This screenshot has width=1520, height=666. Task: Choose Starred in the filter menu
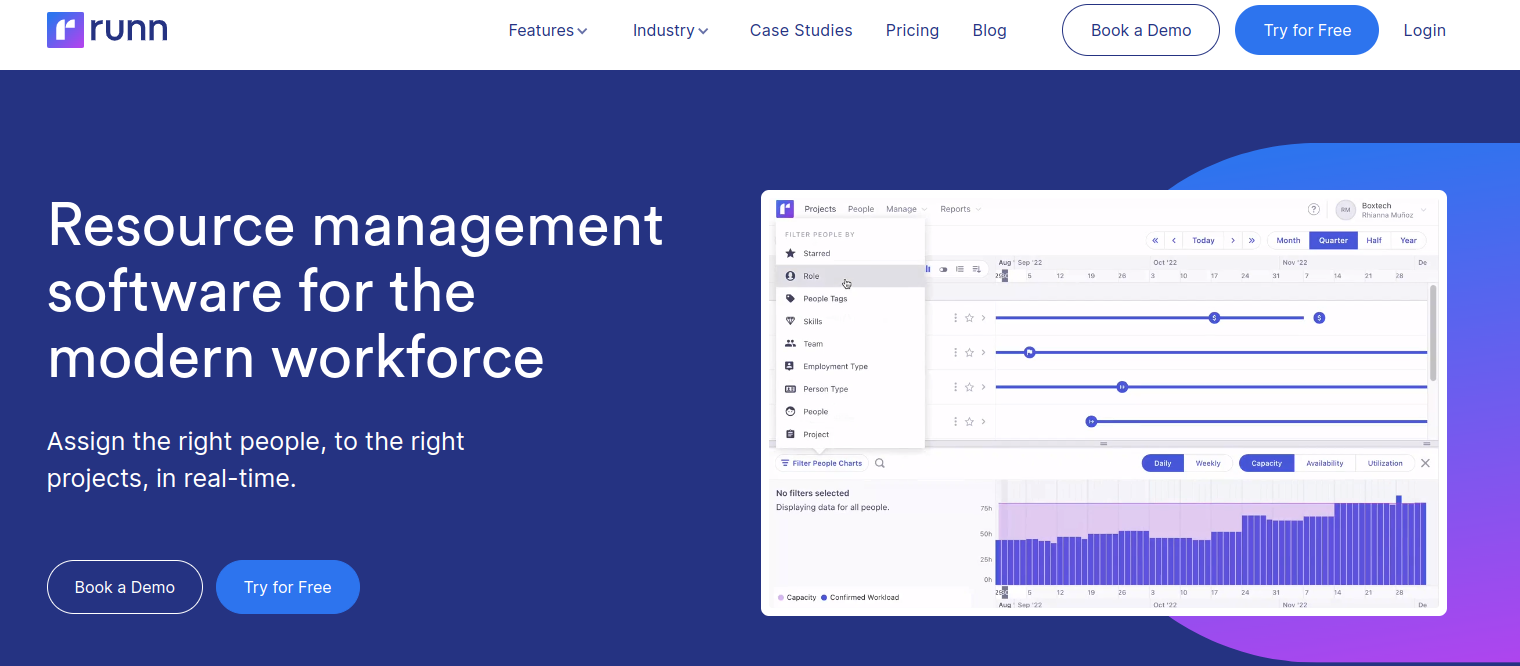coord(850,253)
